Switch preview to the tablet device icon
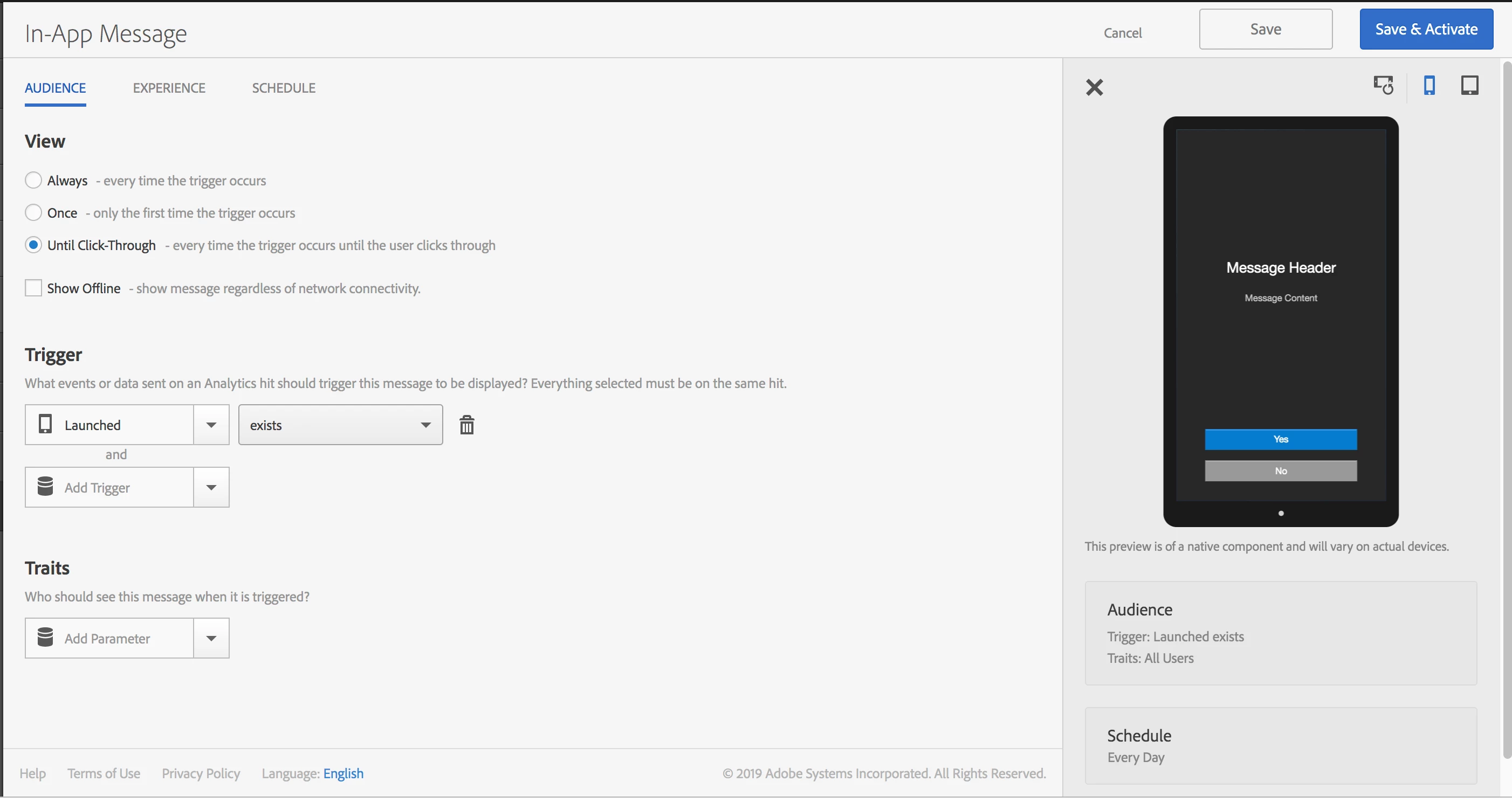 point(1469,86)
